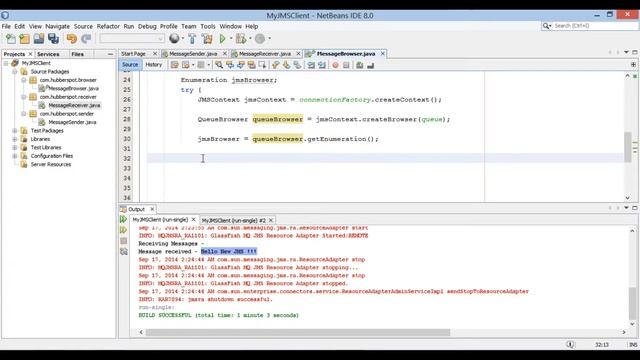Select Server Resources tree node
The image size is (640, 360).
[x=51, y=164]
